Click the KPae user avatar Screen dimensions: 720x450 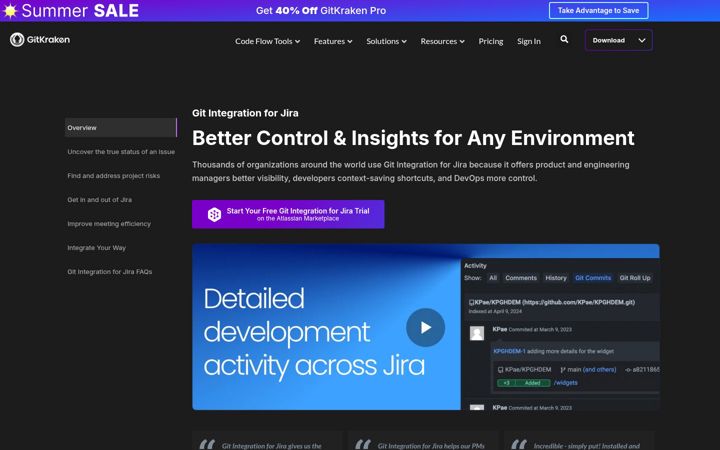click(x=477, y=333)
